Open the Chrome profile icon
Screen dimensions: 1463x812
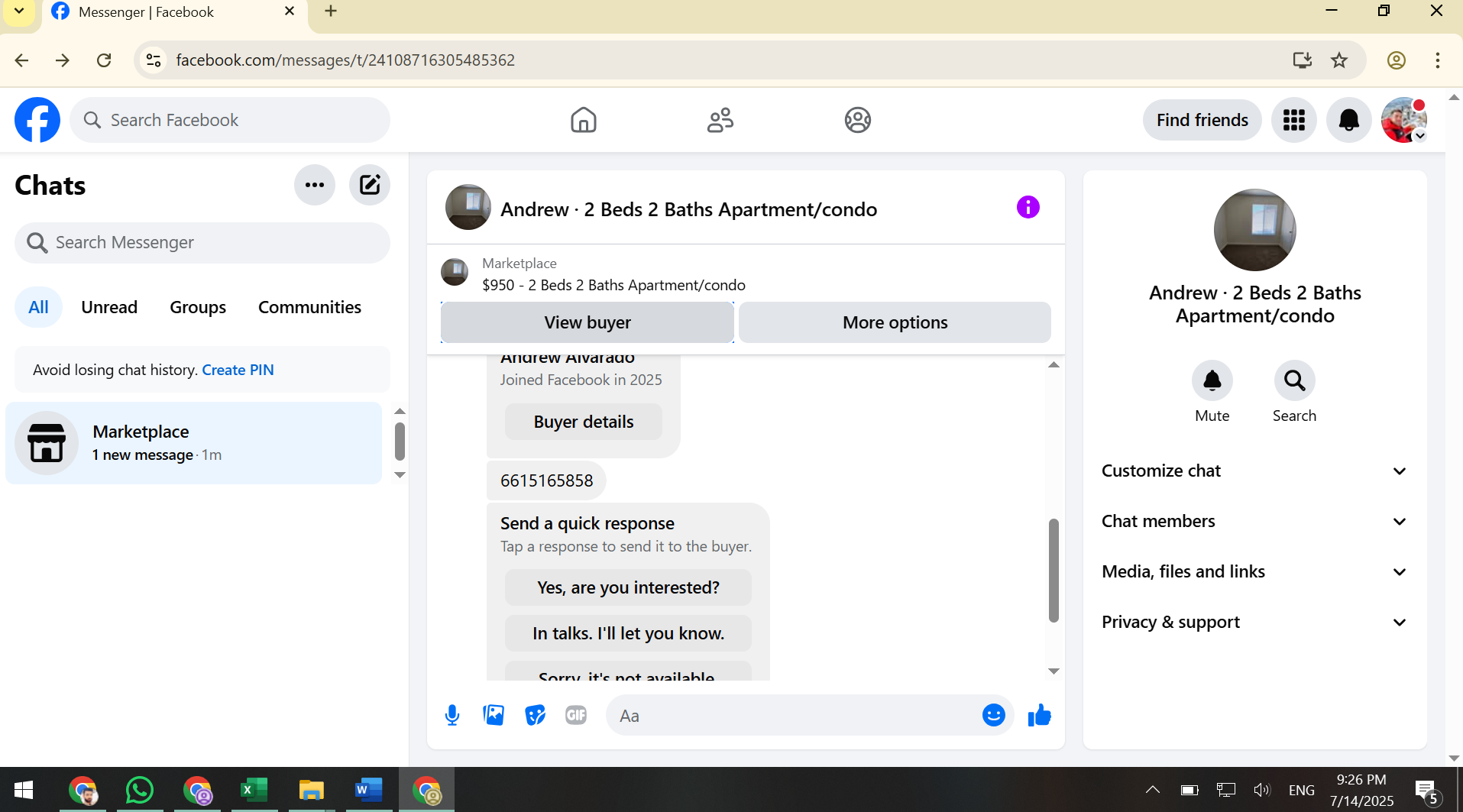point(1397,60)
